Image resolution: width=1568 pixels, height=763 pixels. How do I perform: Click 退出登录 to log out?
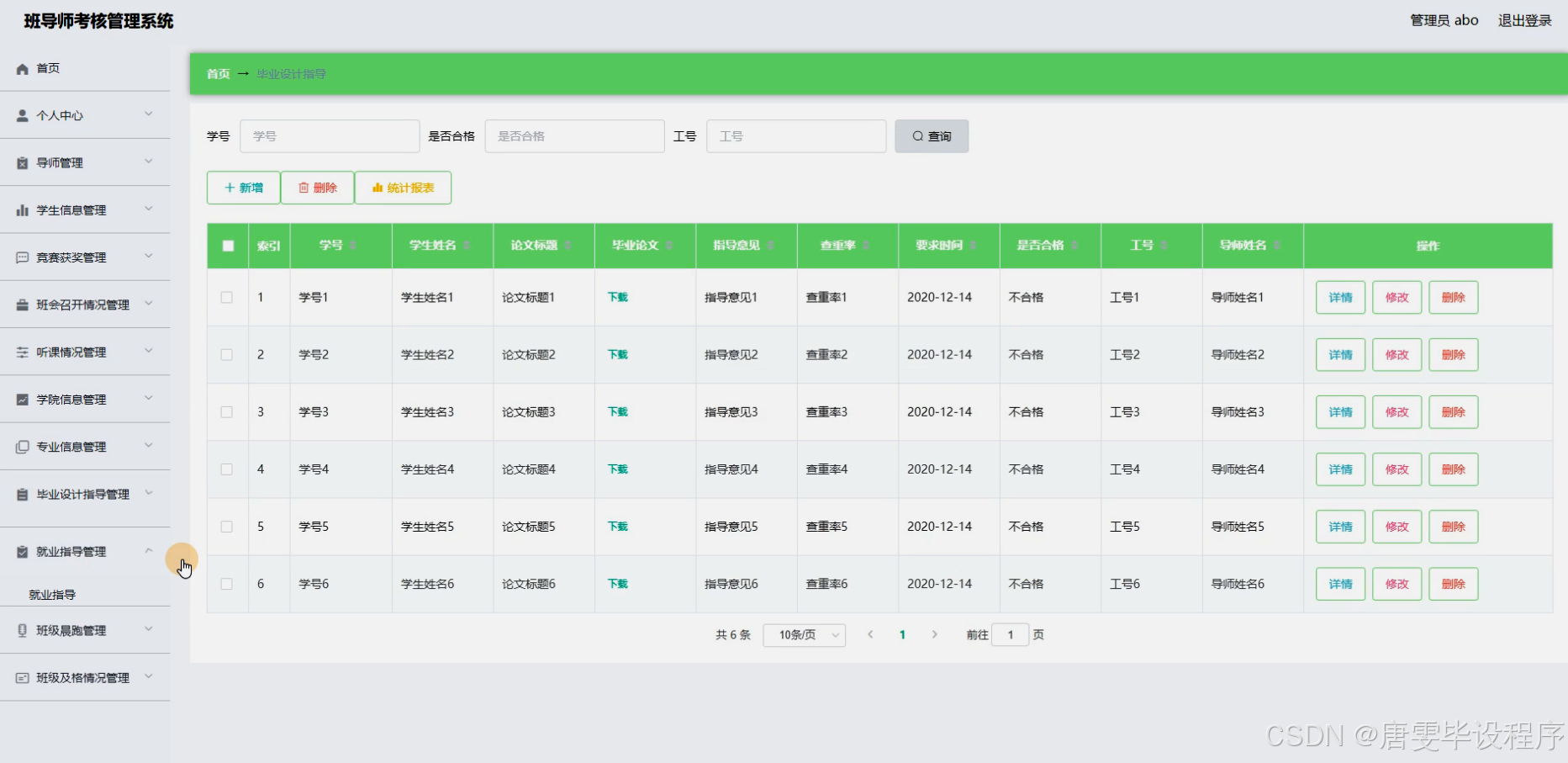tap(1524, 20)
